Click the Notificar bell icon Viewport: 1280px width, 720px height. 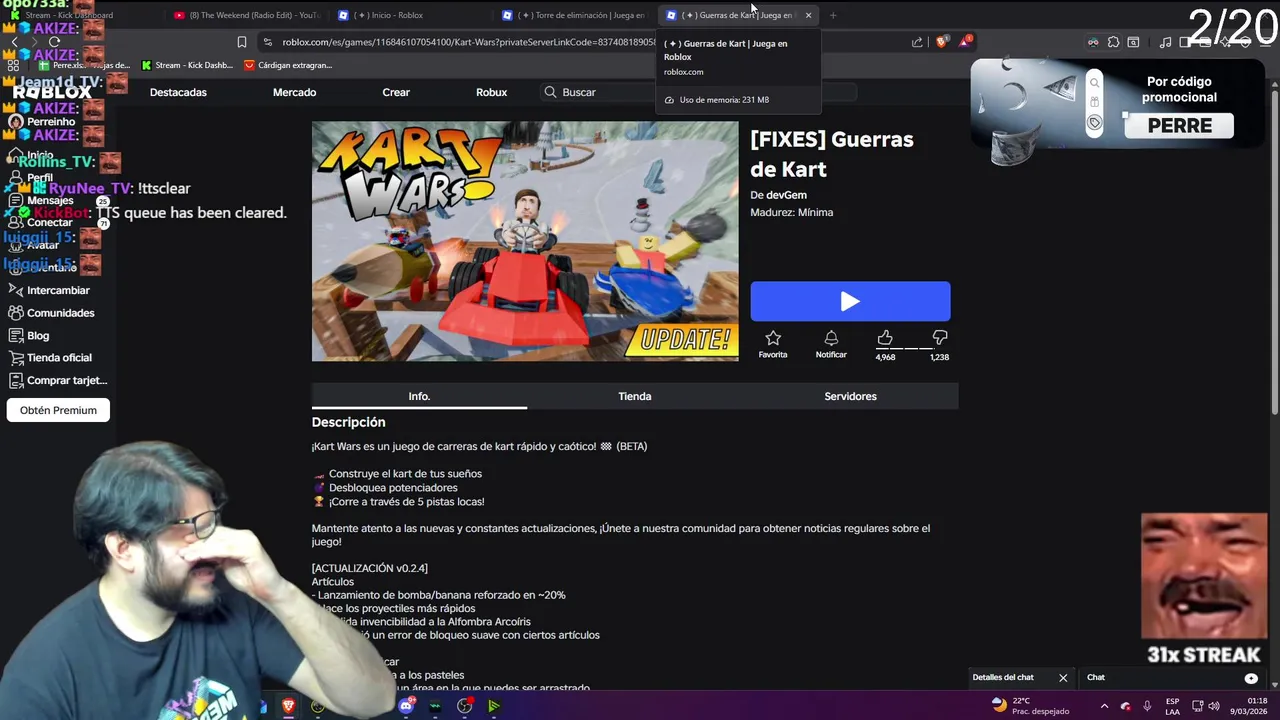(831, 339)
